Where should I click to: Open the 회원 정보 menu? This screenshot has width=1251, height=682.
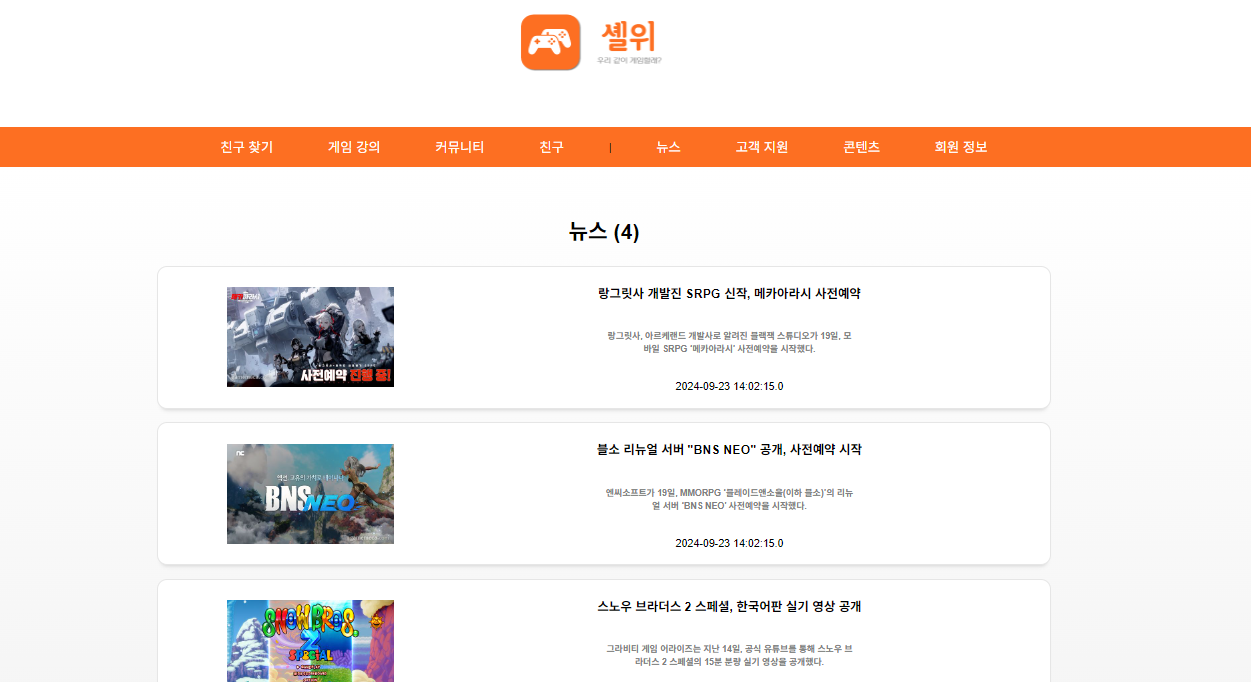[961, 147]
